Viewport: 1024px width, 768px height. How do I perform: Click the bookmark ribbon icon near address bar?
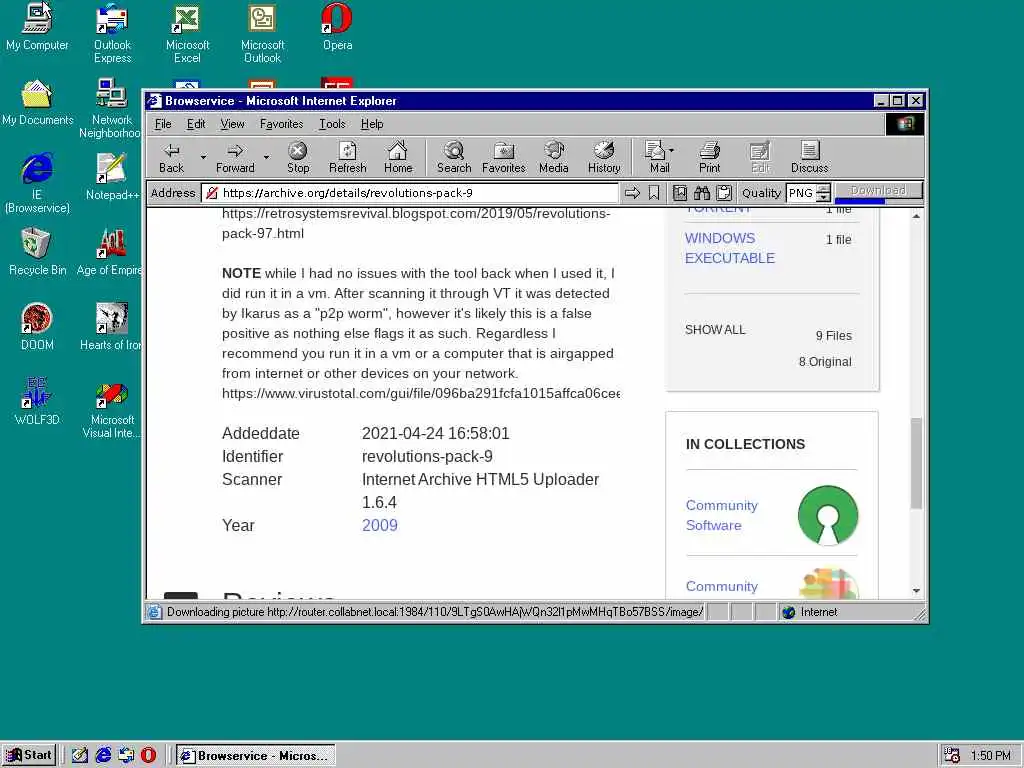pos(654,193)
